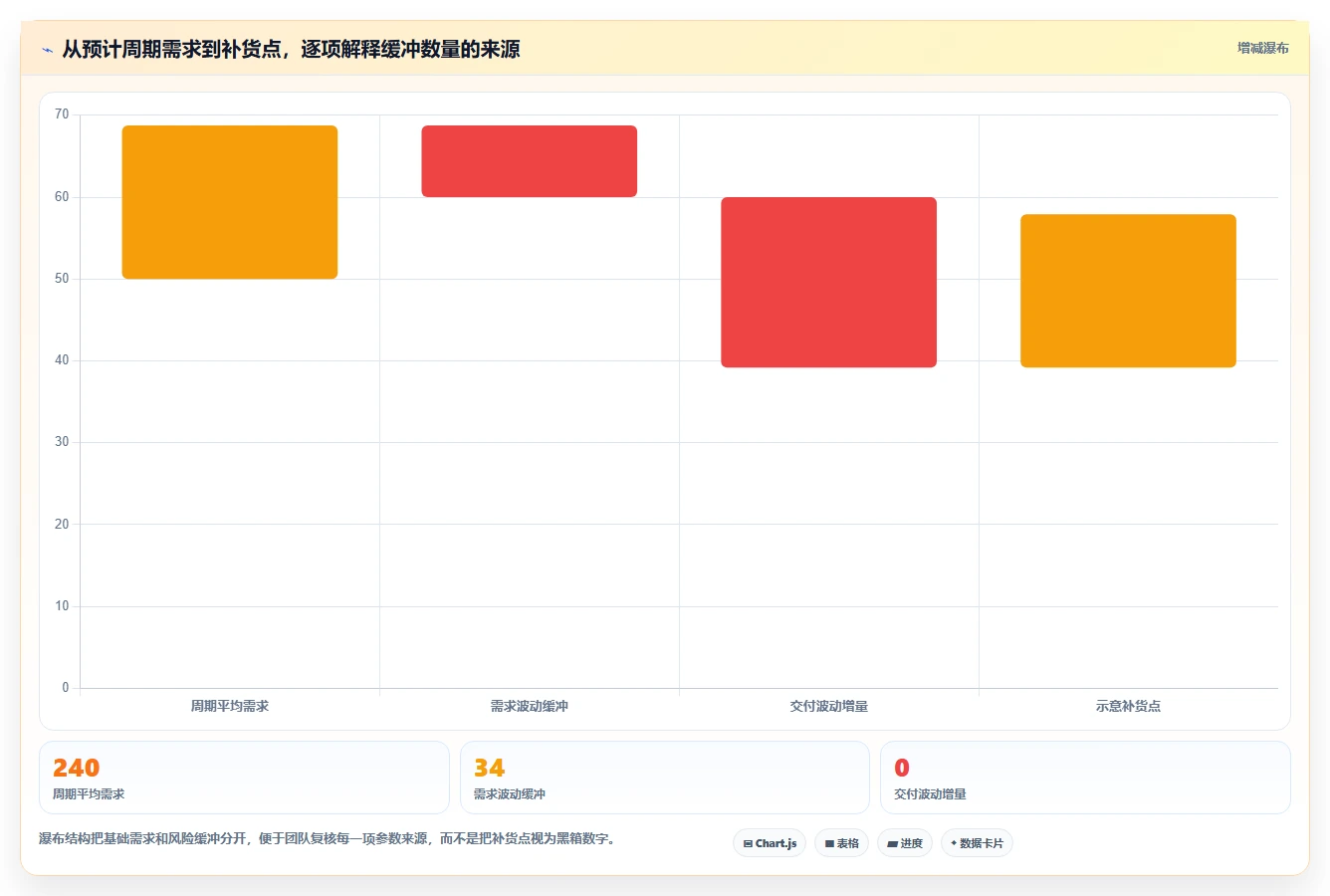Click the Chart.js tag chip

[770, 843]
